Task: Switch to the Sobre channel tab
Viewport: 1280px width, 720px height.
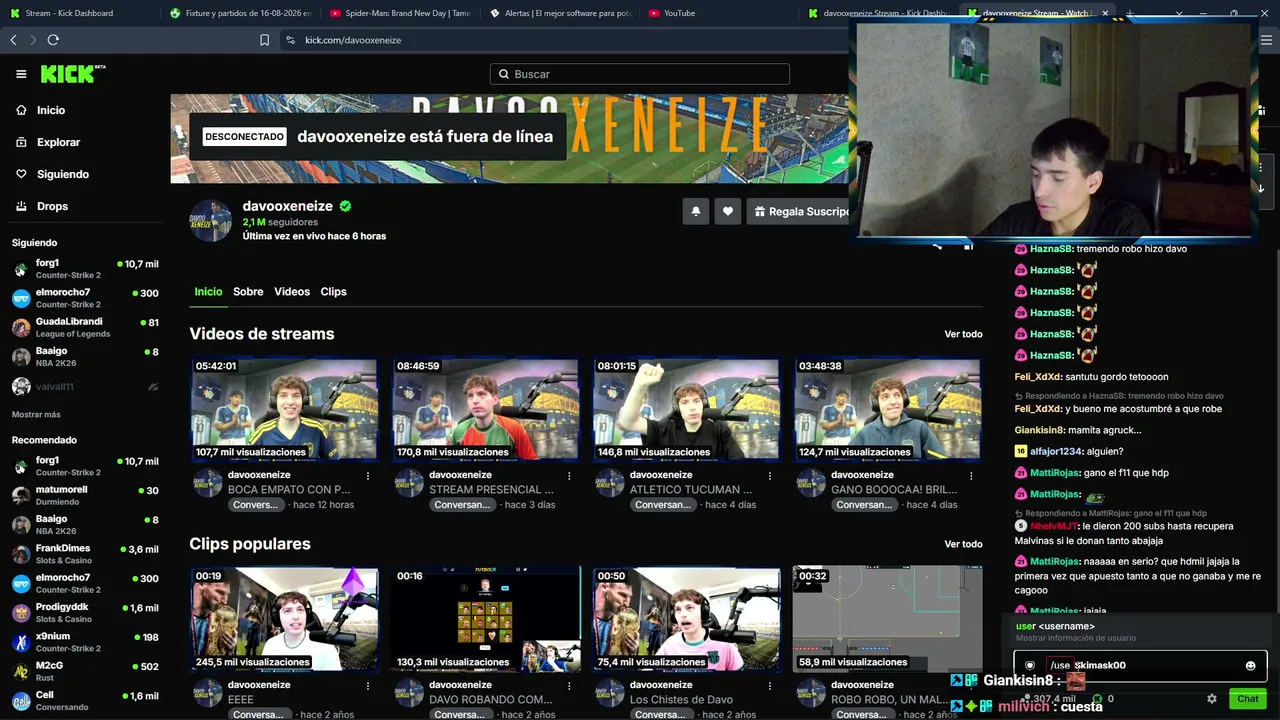Action: tap(248, 292)
